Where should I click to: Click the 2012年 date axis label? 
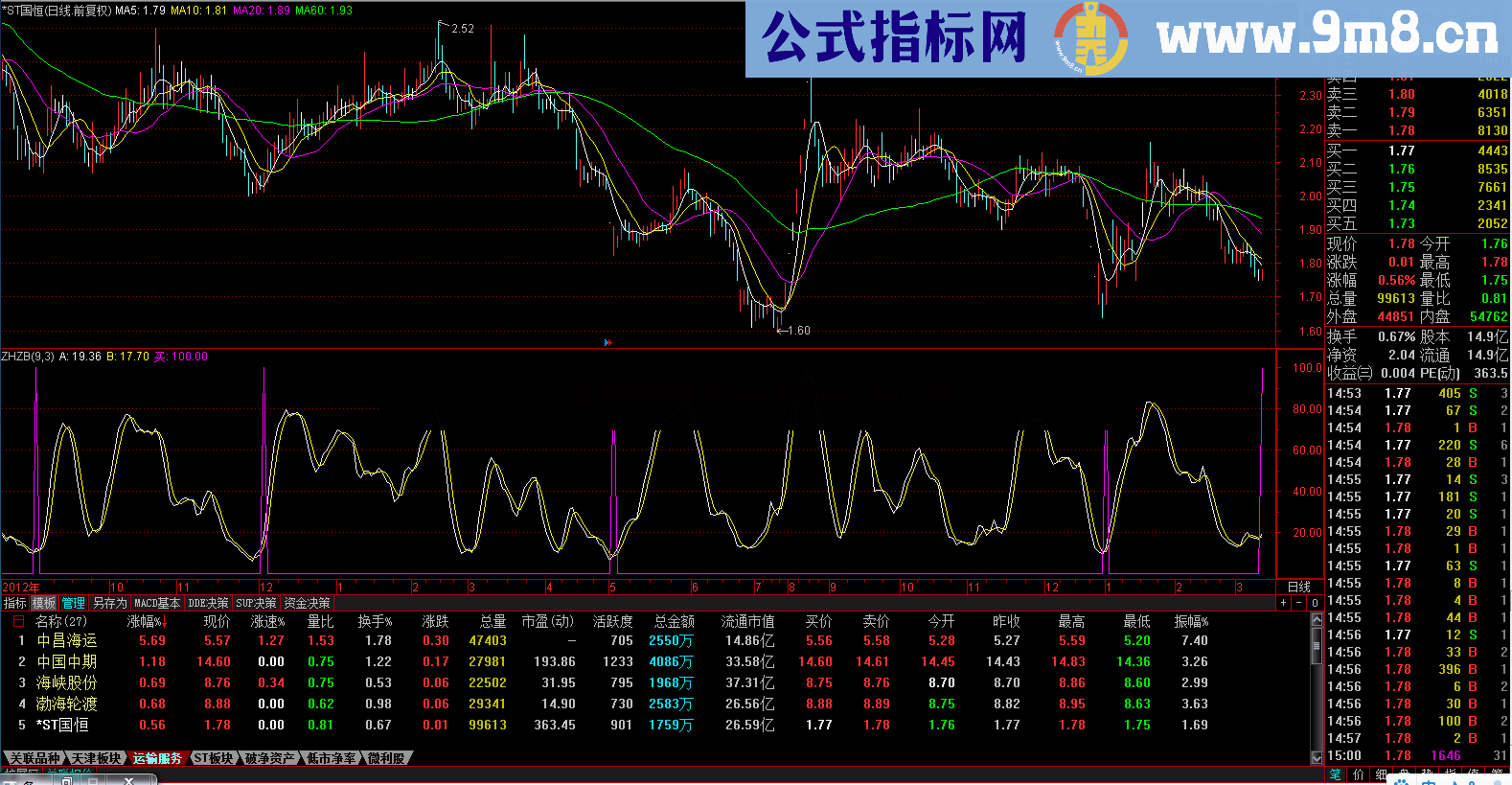point(21,587)
